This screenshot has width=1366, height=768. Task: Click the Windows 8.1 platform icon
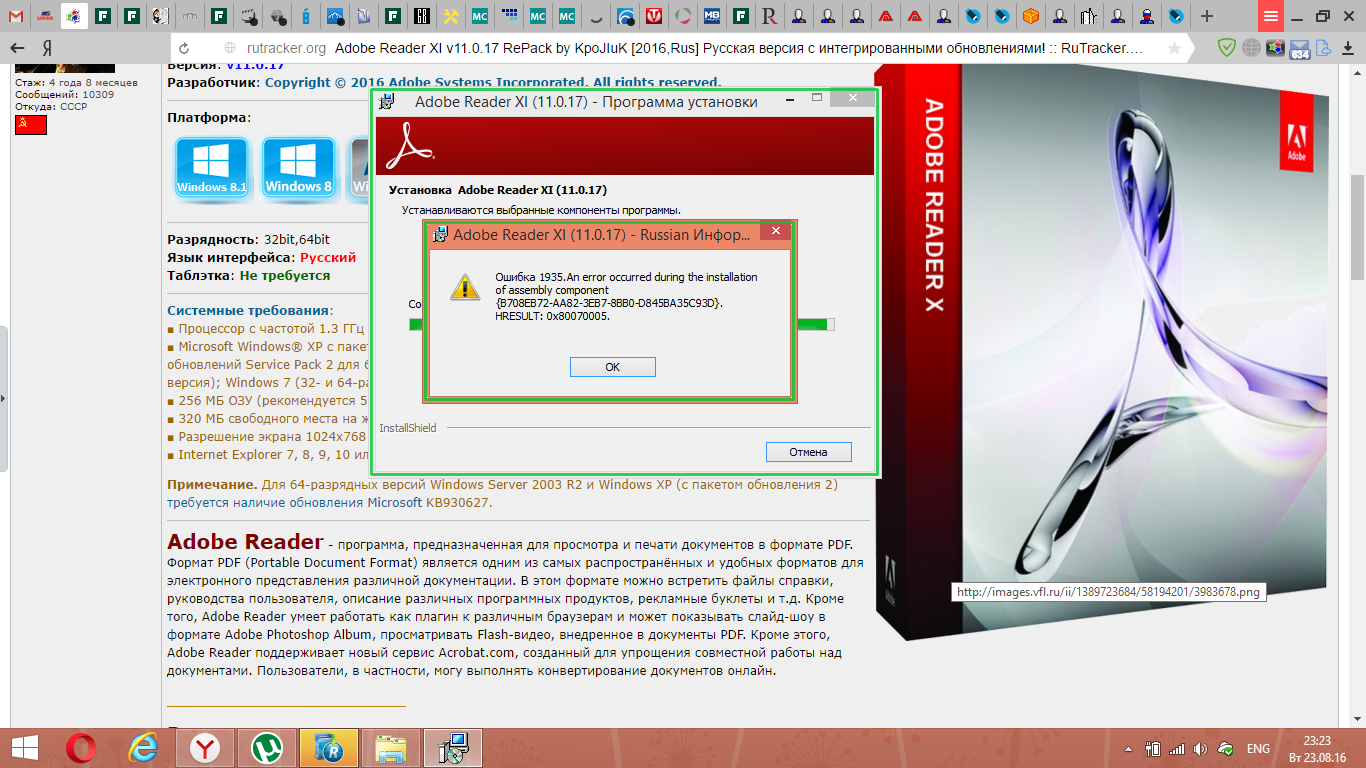tap(211, 168)
